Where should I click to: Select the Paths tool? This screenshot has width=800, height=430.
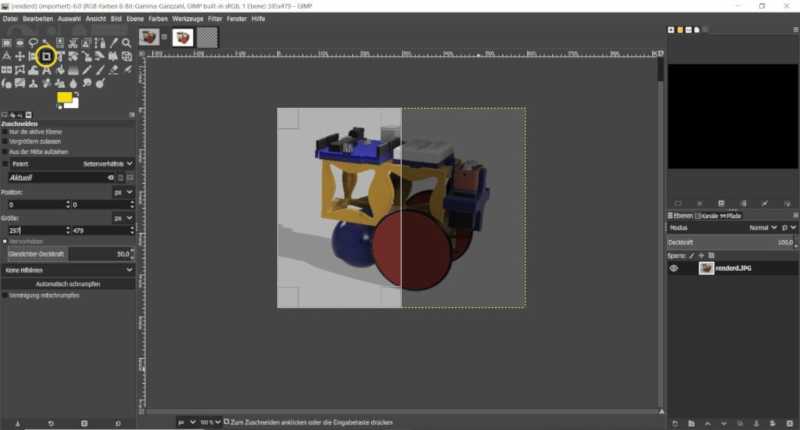coord(100,43)
